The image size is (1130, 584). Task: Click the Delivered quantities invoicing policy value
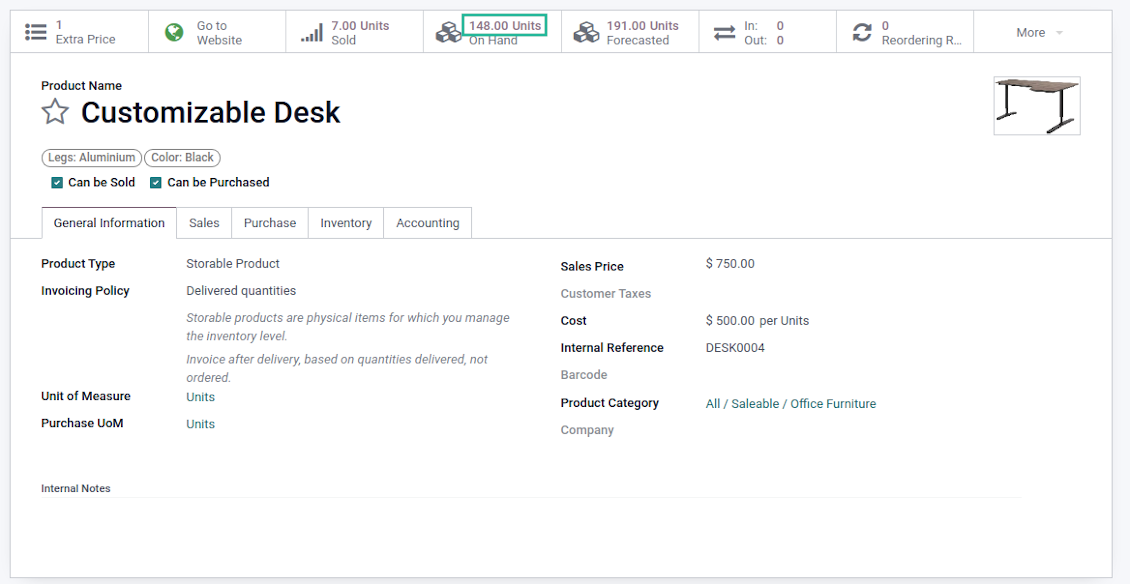pos(241,291)
